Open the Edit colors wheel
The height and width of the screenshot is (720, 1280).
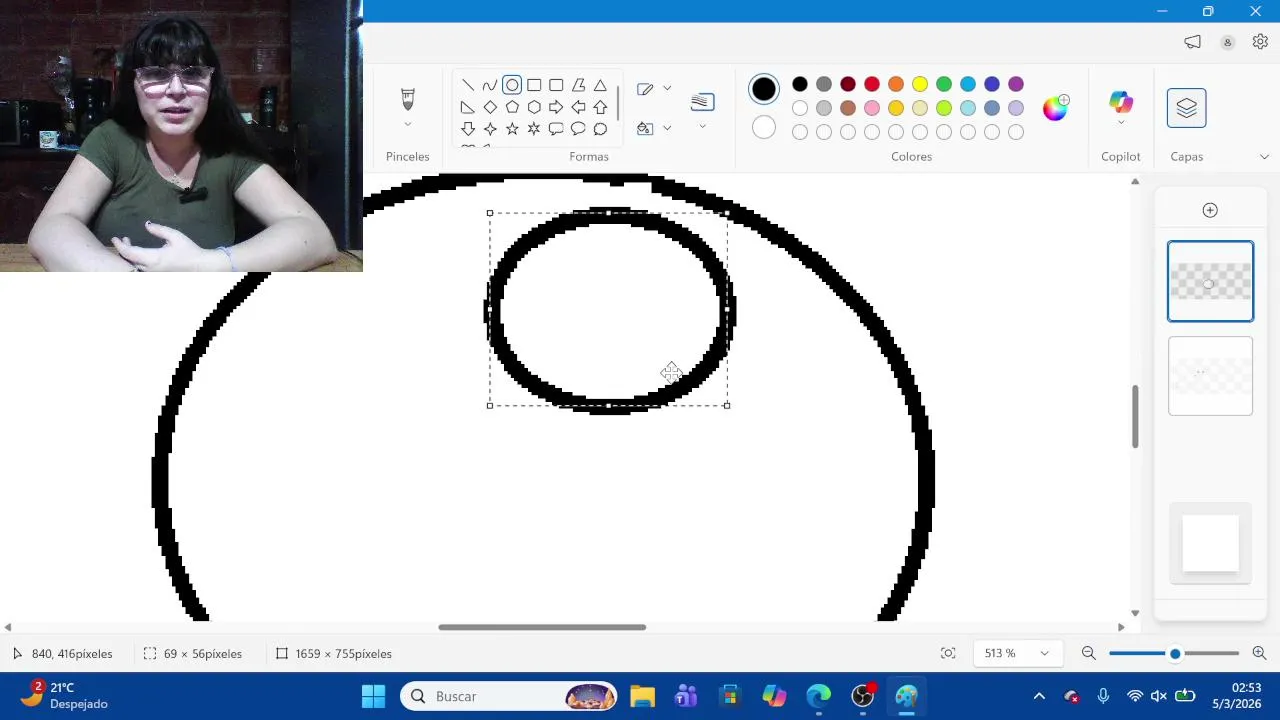click(1055, 108)
